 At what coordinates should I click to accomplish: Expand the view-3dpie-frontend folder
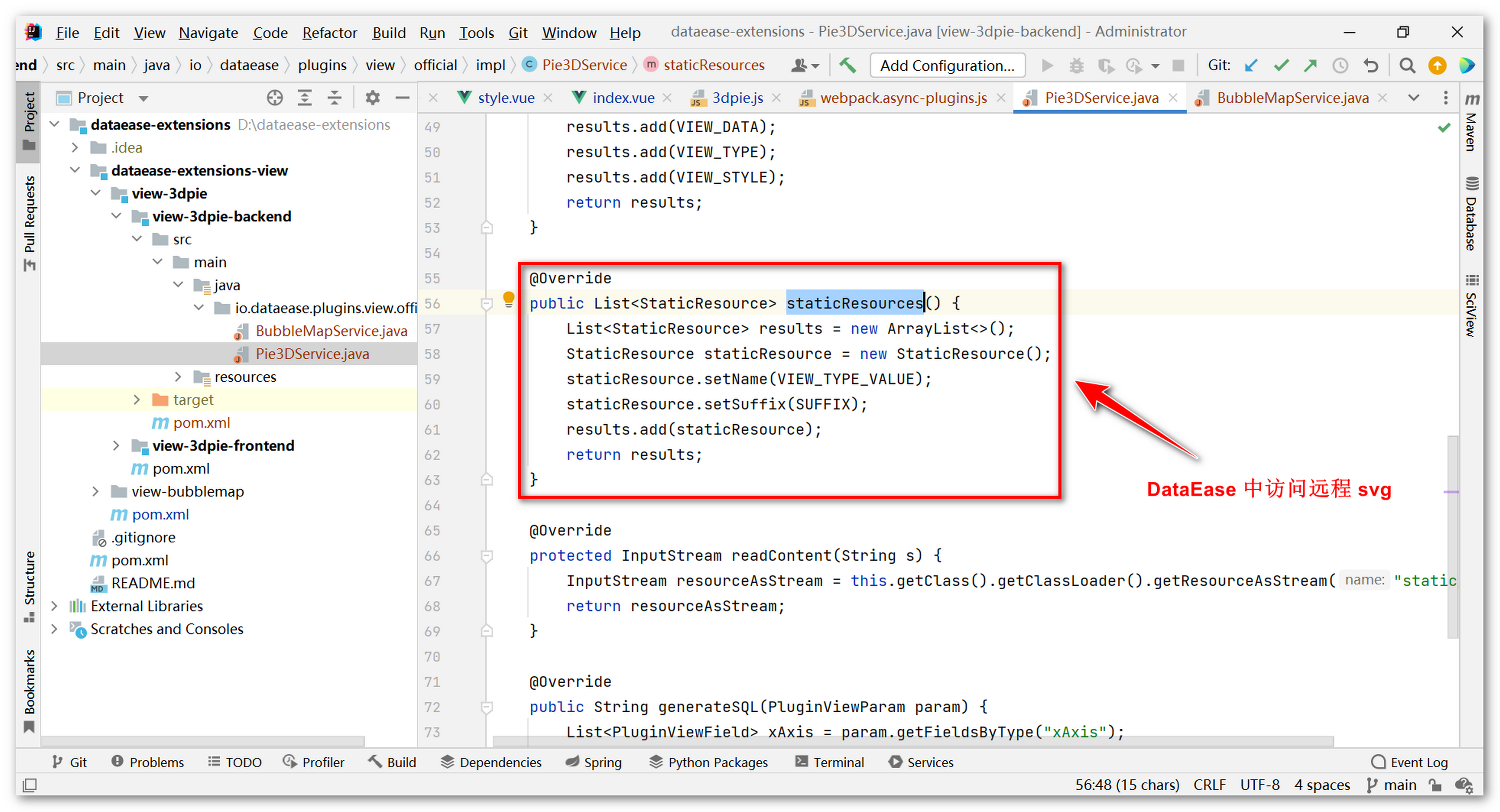click(x=116, y=446)
